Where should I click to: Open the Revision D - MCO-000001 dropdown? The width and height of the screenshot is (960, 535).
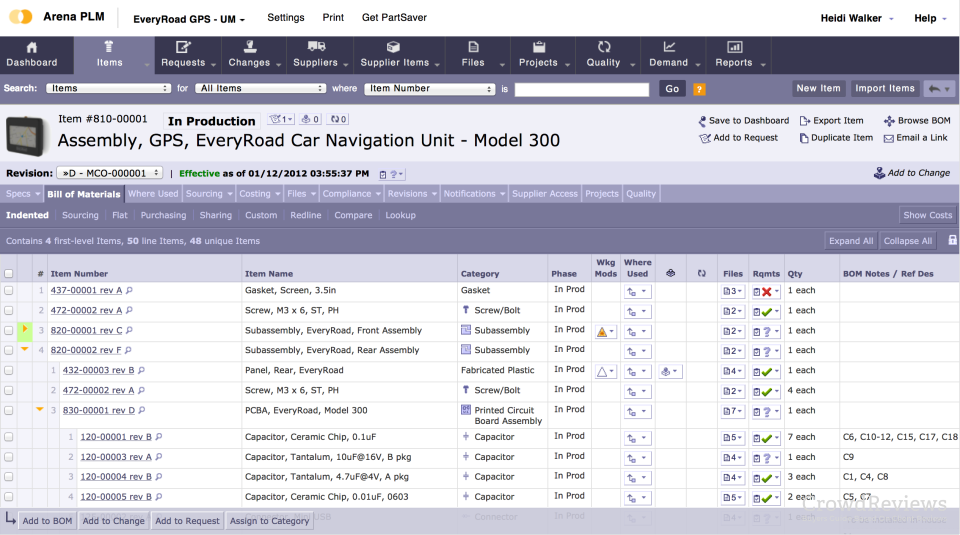(x=110, y=173)
